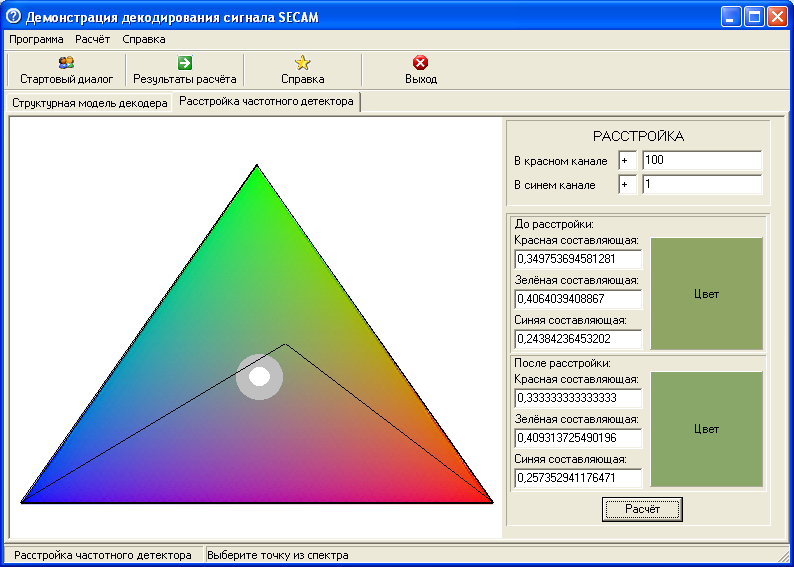
Task: Click До расстройки green component value 0,4064039408867
Action: tap(578, 299)
